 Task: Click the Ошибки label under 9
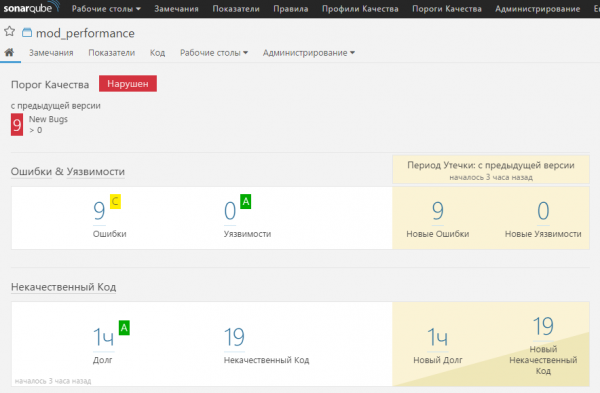(109, 234)
